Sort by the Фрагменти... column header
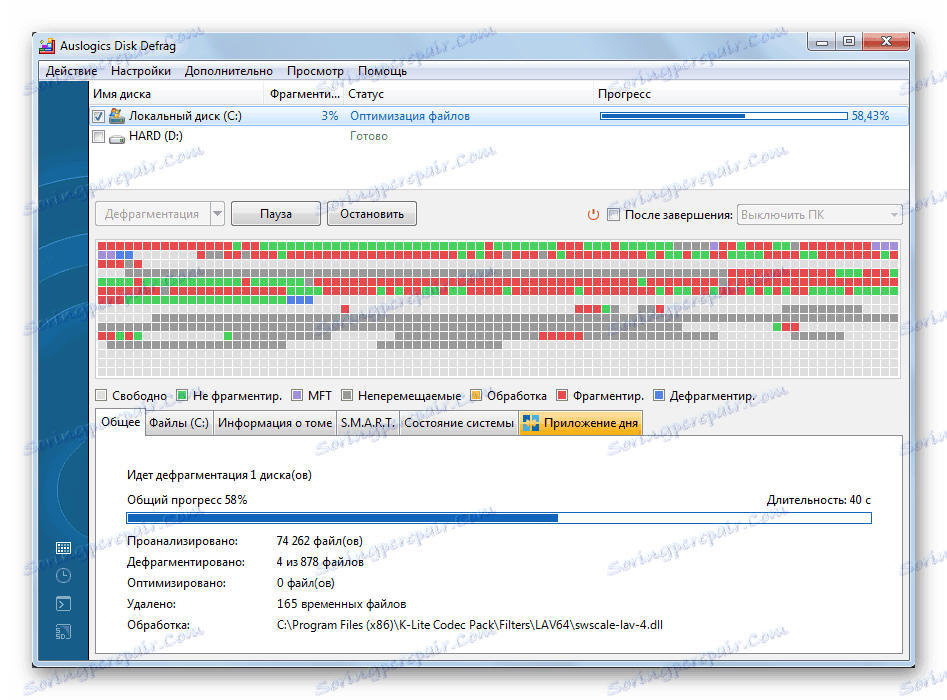 (x=304, y=94)
